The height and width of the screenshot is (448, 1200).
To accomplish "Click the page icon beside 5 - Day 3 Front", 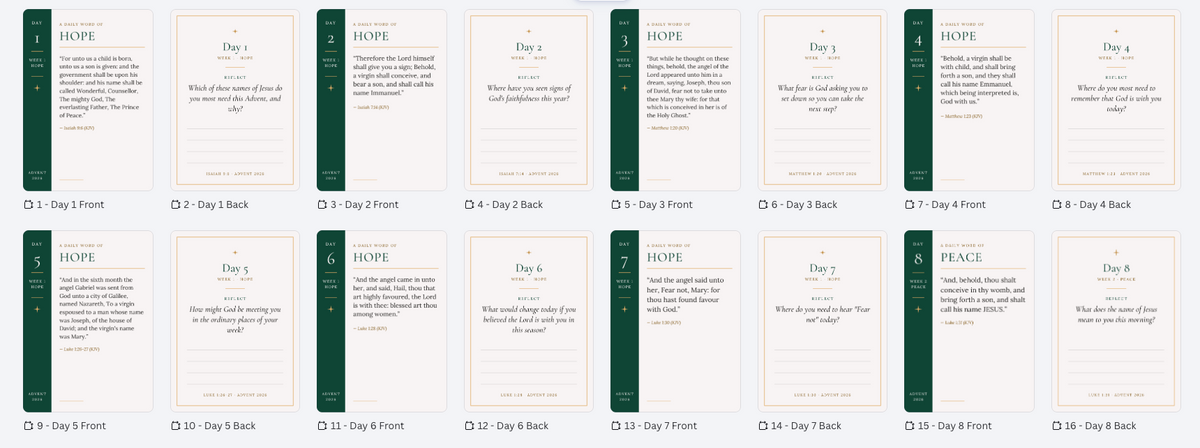I will tap(615, 204).
